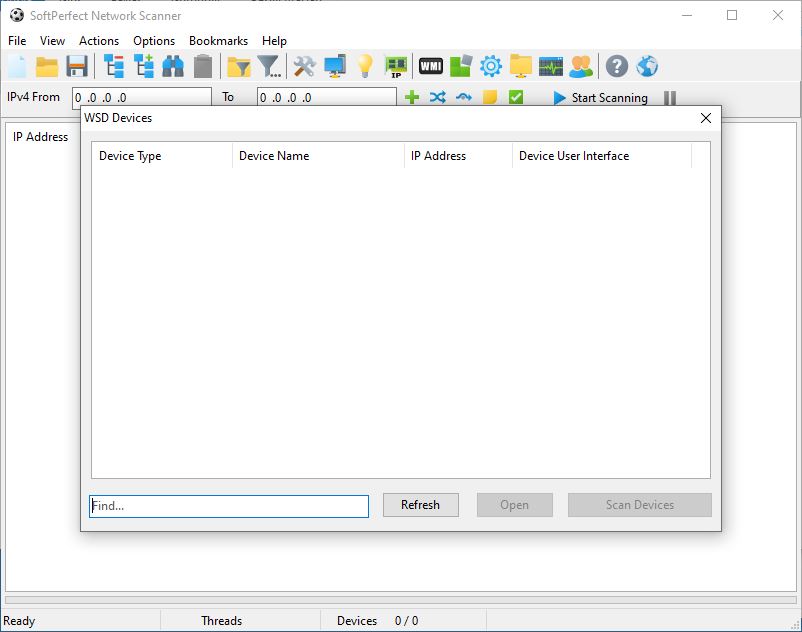Click the IPv4 From address field
The height and width of the screenshot is (632, 802).
point(142,97)
